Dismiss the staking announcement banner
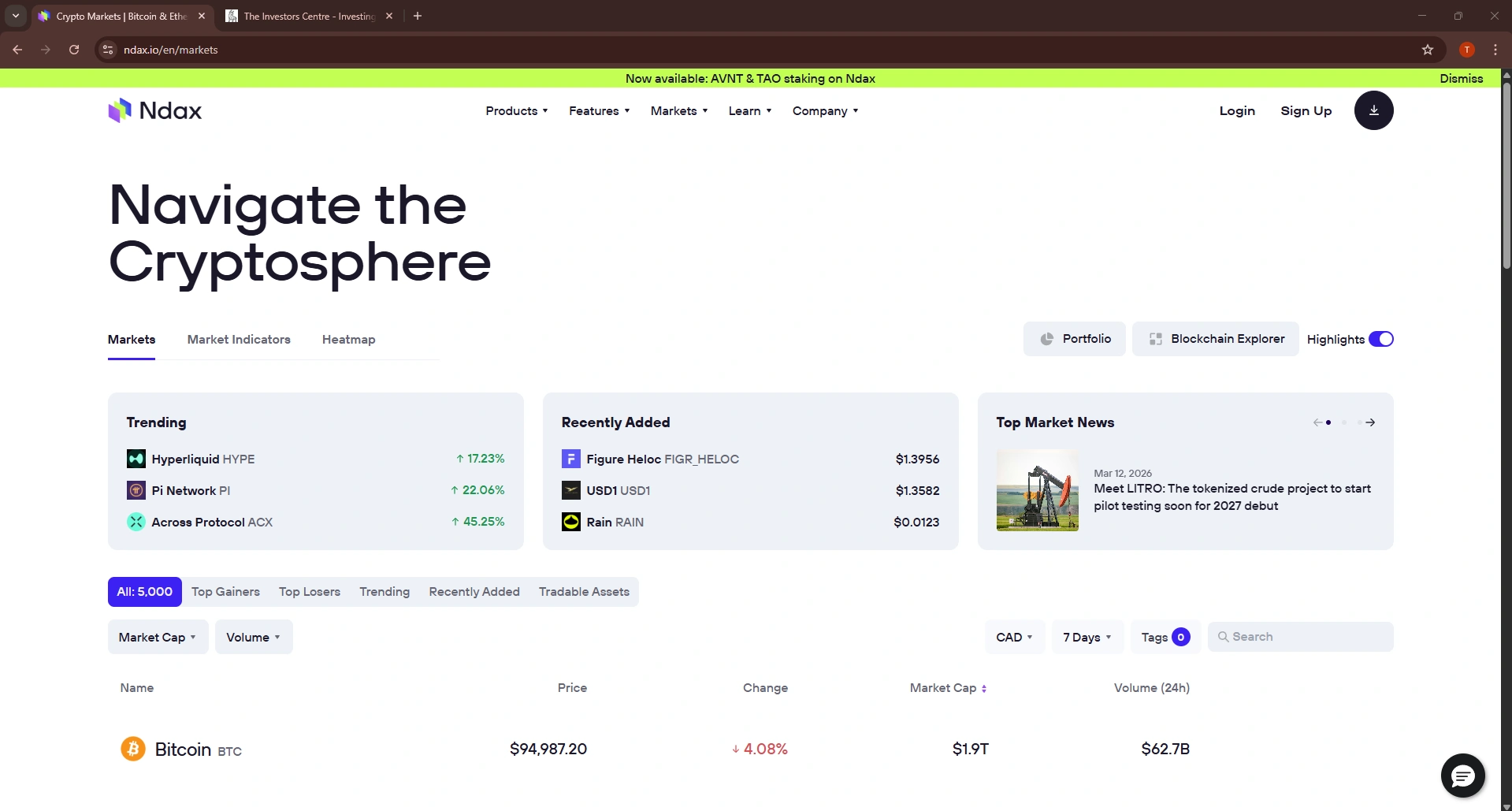 (1461, 79)
